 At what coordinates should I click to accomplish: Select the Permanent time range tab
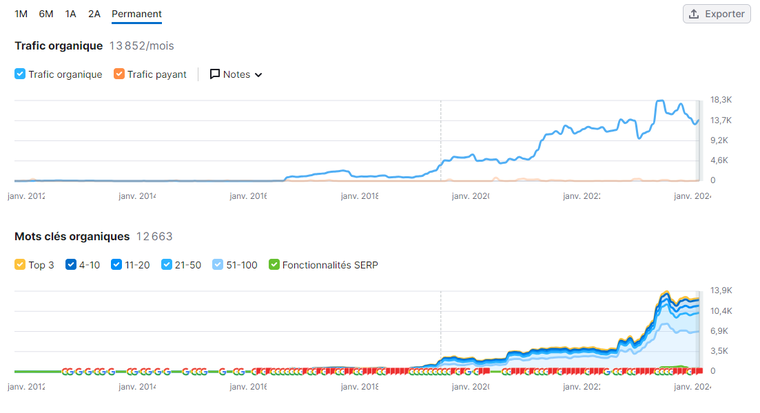(x=136, y=14)
